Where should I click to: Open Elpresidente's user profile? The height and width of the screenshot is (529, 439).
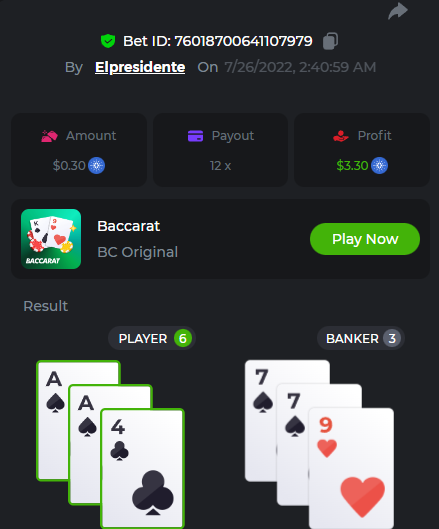click(x=140, y=67)
